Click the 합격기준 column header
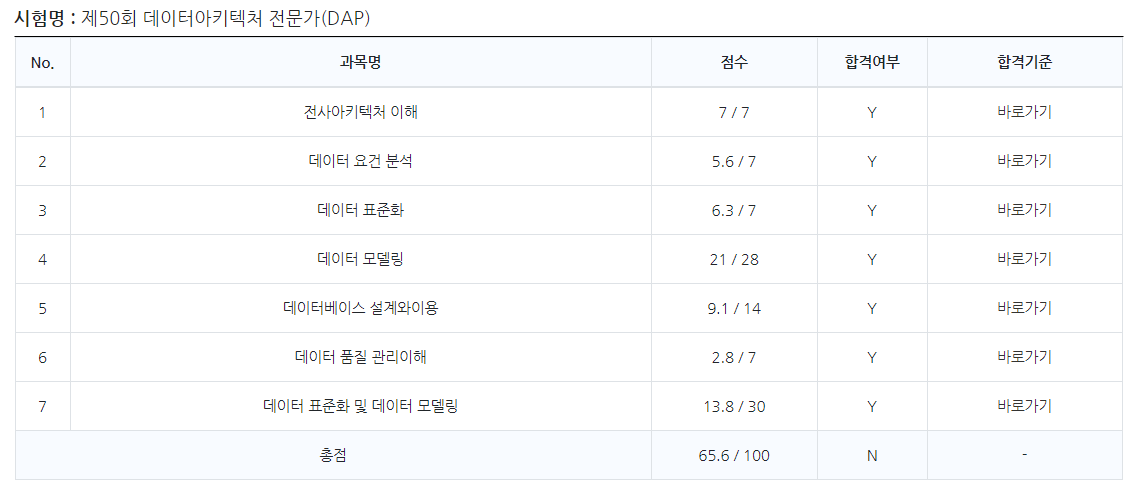The image size is (1130, 485). coord(1024,63)
